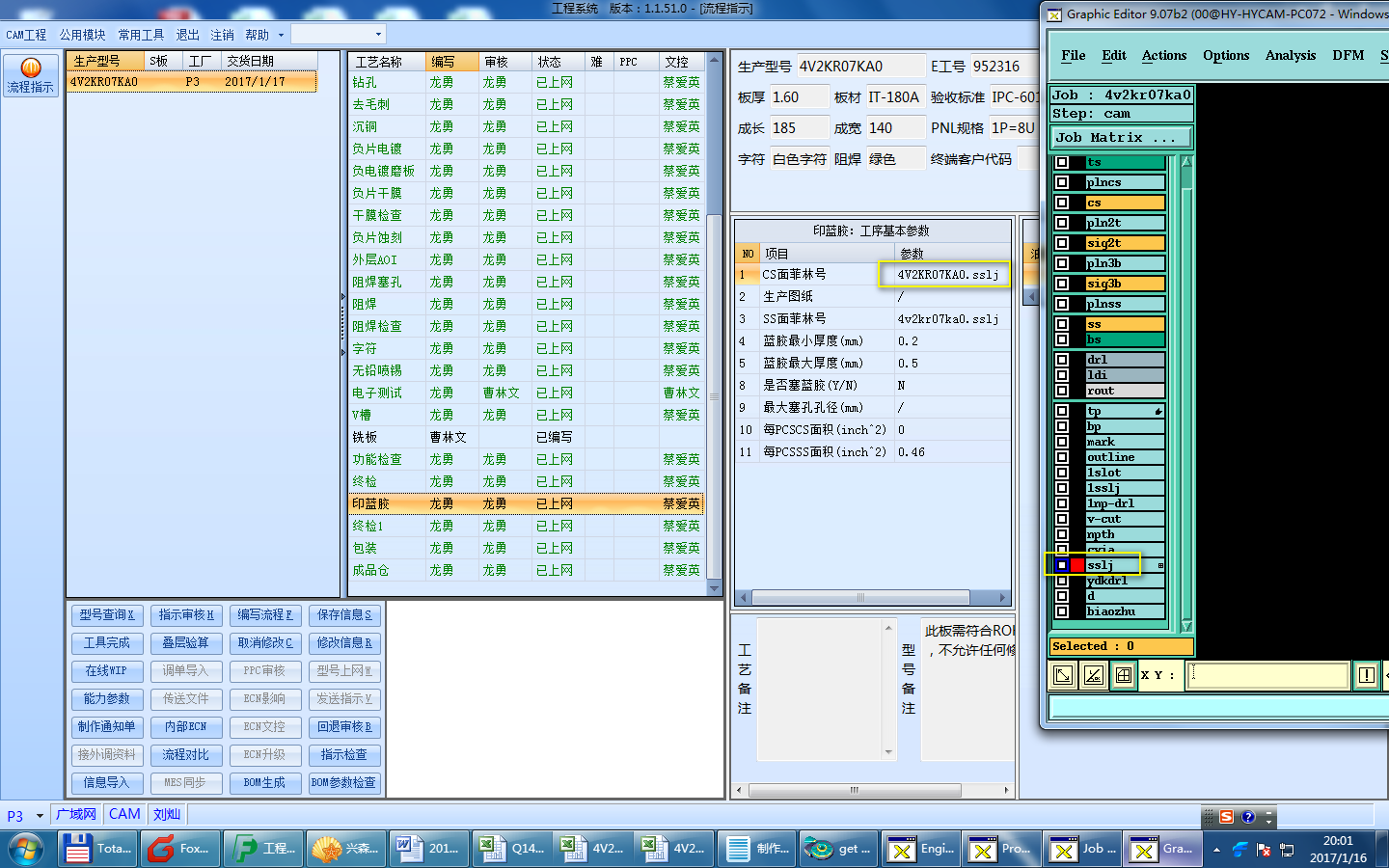The image size is (1389, 868).
Task: Open the Windows Start menu
Action: (26, 850)
